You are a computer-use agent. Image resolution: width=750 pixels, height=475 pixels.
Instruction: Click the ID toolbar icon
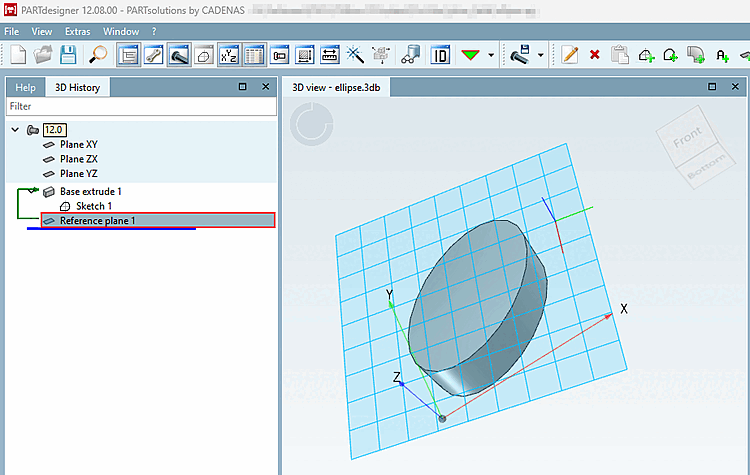point(440,55)
